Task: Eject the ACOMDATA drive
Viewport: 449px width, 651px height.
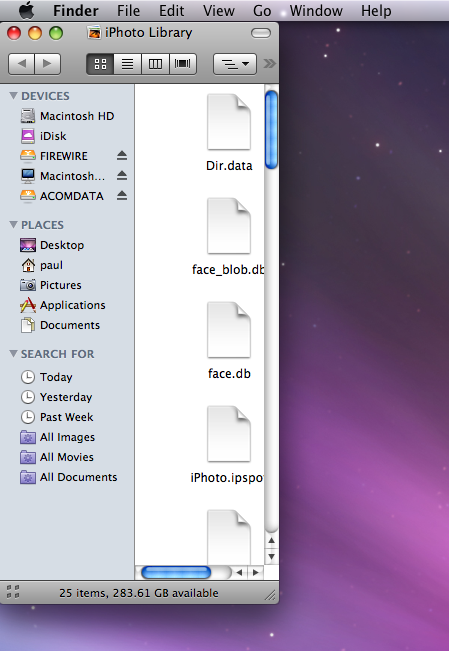Action: tap(122, 196)
